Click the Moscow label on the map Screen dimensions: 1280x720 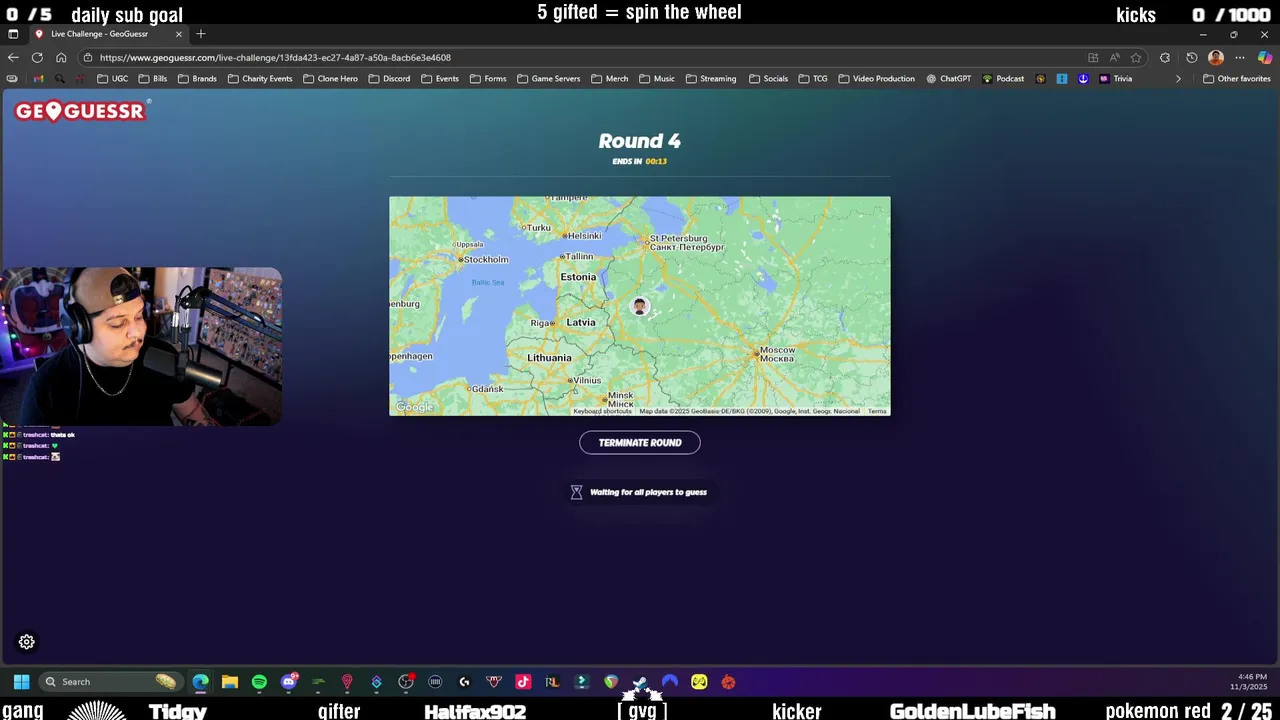tap(777, 354)
